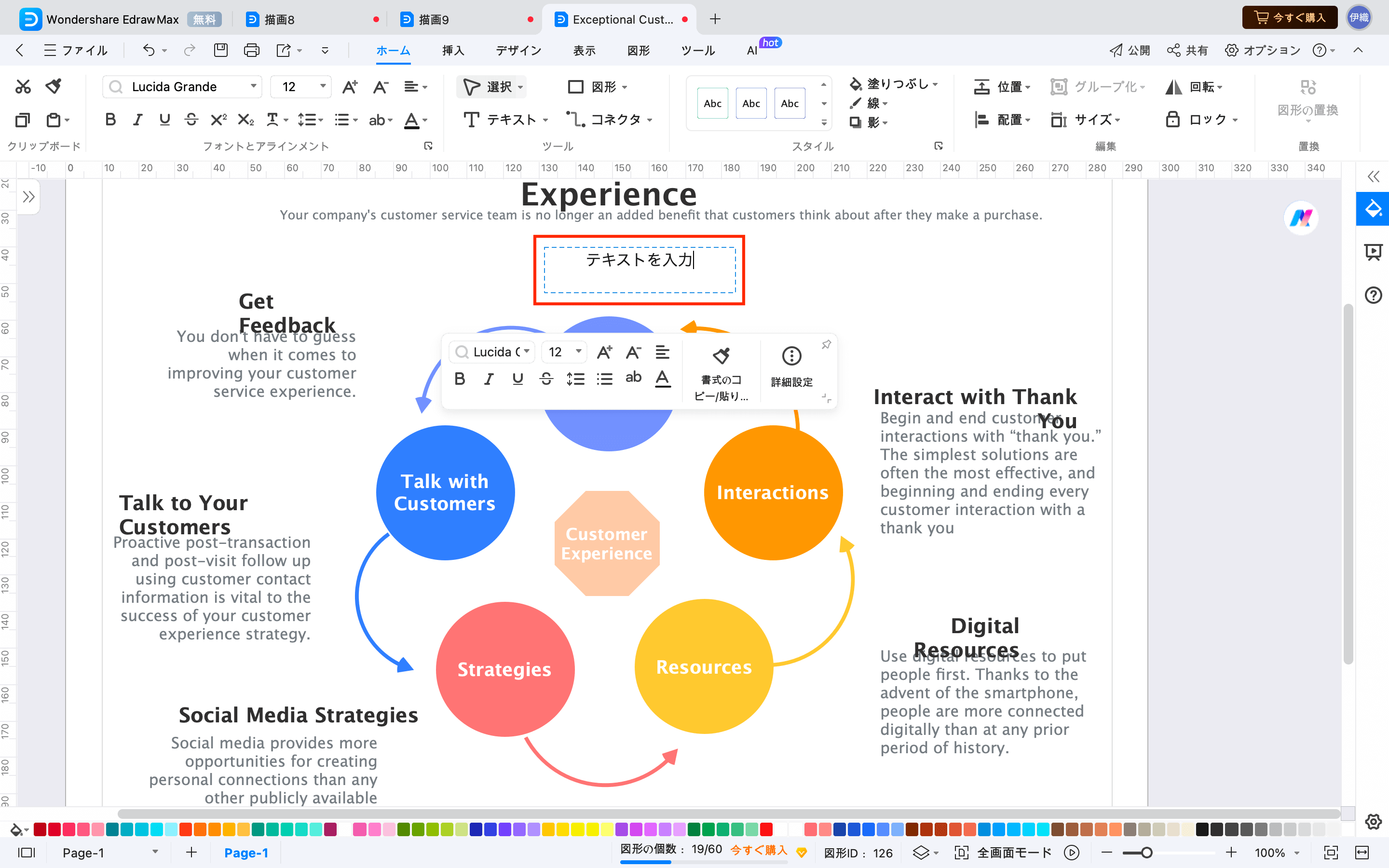Click the 今すぐ購入 buy now button
The image size is (1389, 868).
(x=1290, y=18)
